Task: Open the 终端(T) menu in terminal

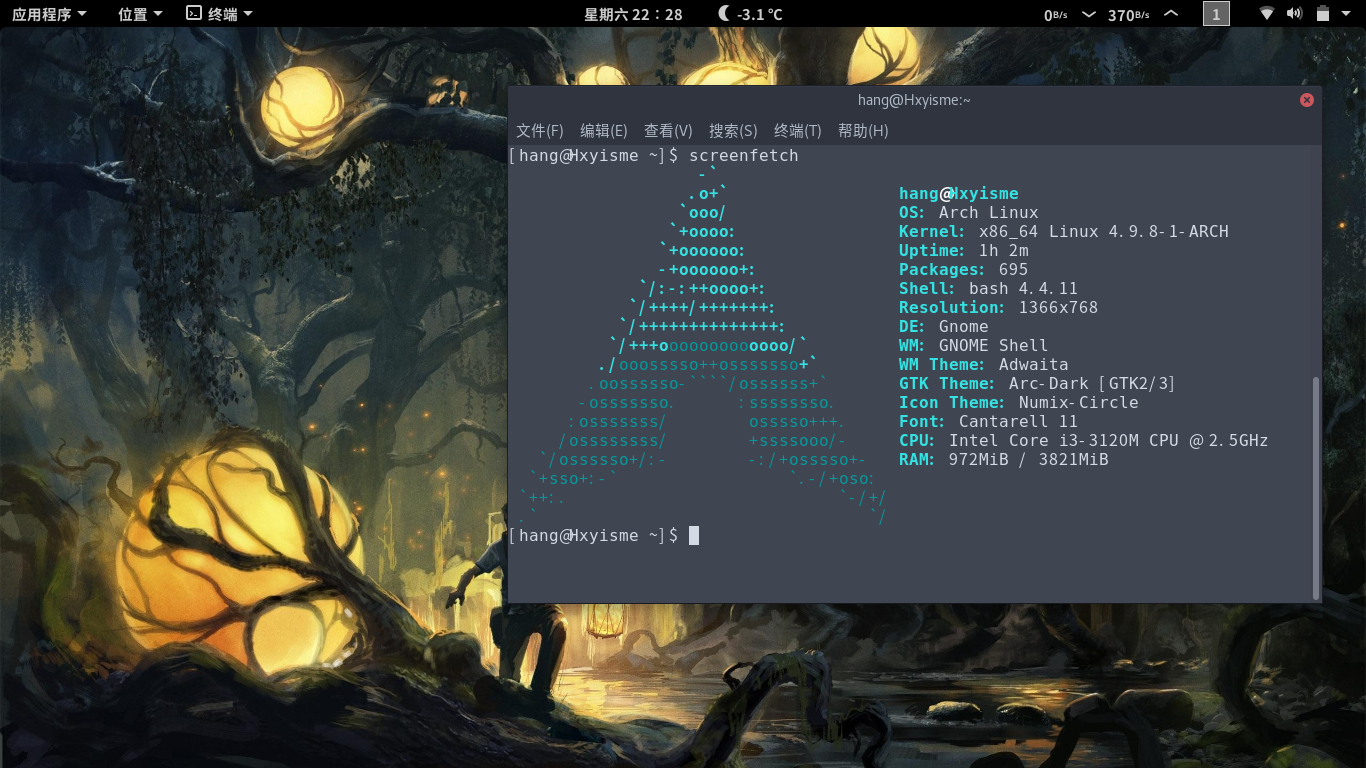Action: [798, 131]
